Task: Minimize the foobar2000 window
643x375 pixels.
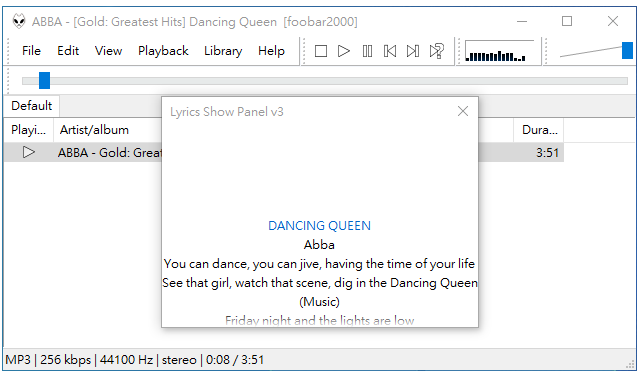Action: (x=522, y=21)
